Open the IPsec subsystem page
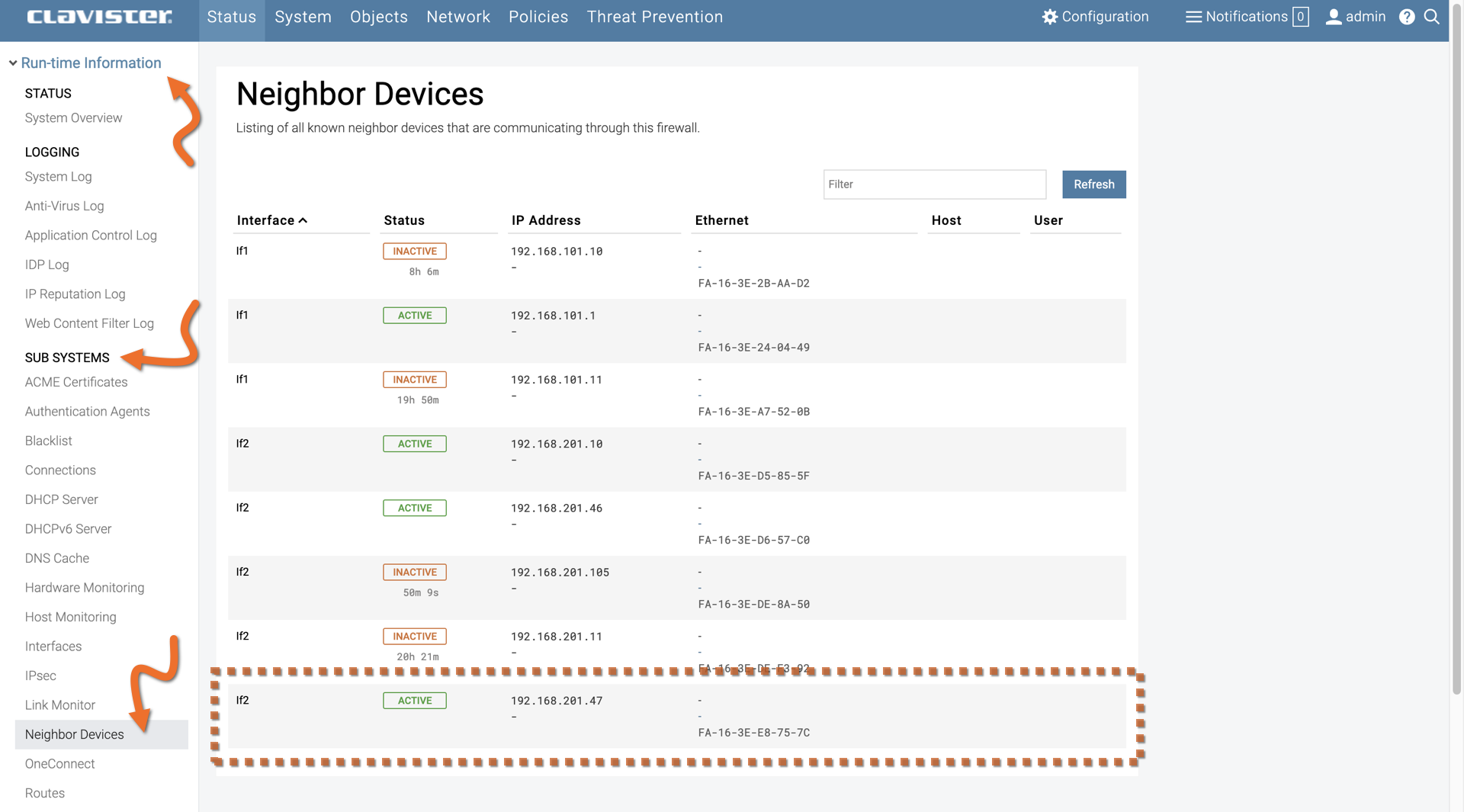The width and height of the screenshot is (1464, 812). click(40, 676)
